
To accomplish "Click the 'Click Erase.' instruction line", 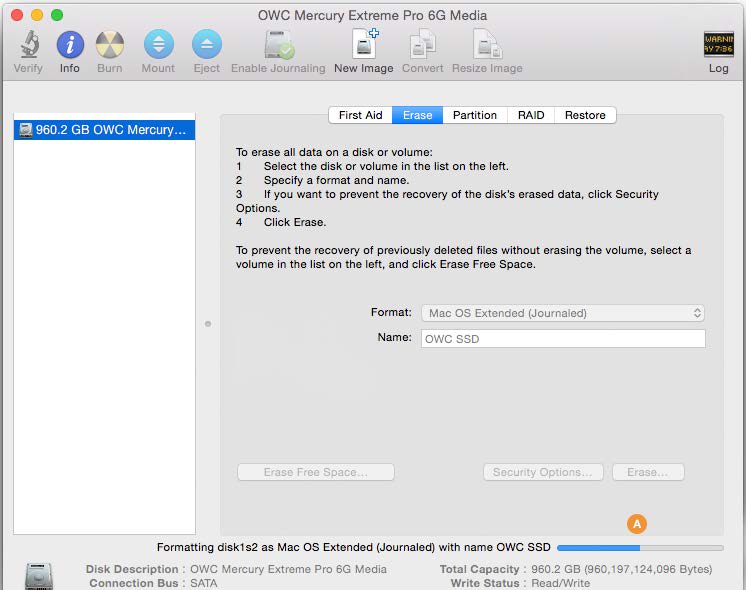I will coord(295,222).
